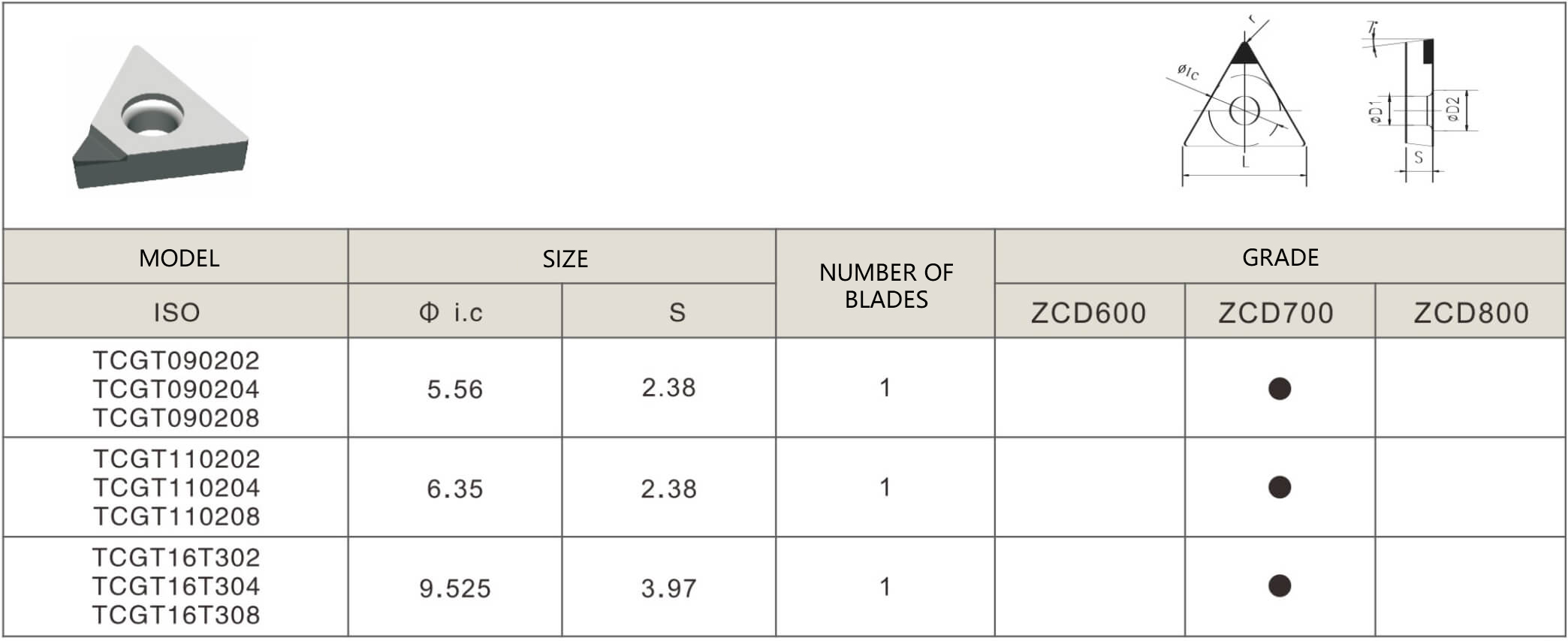Click the 9.525 size value
1568x641 pixels.
[454, 588]
